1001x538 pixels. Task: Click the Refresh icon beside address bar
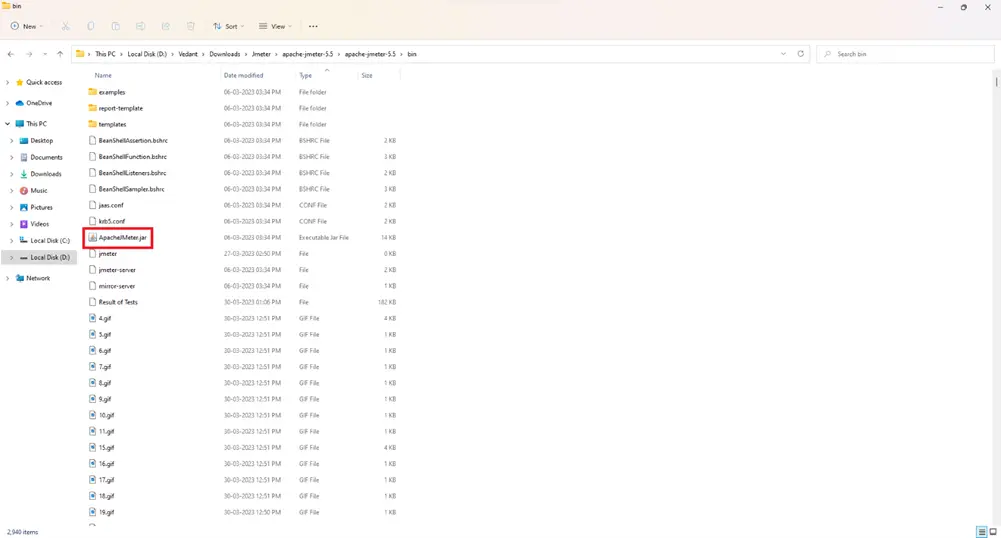pyautogui.click(x=801, y=54)
